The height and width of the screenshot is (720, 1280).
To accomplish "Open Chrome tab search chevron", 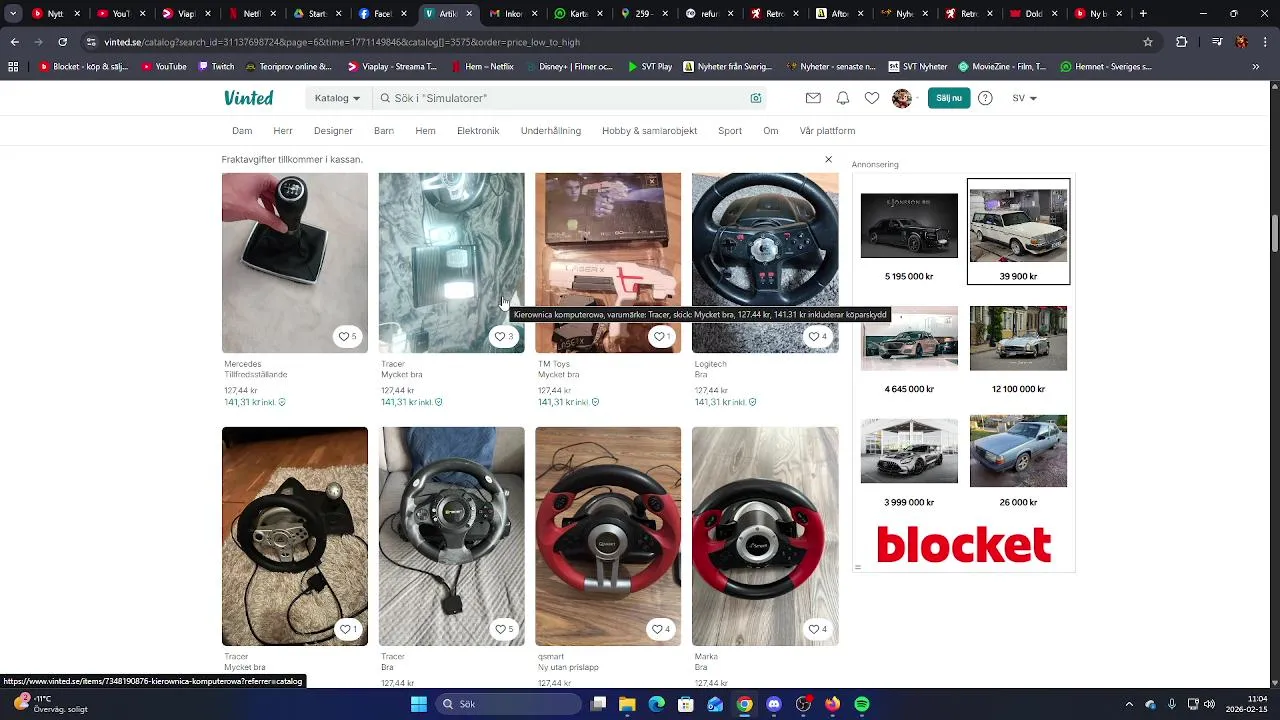I will (x=13, y=14).
